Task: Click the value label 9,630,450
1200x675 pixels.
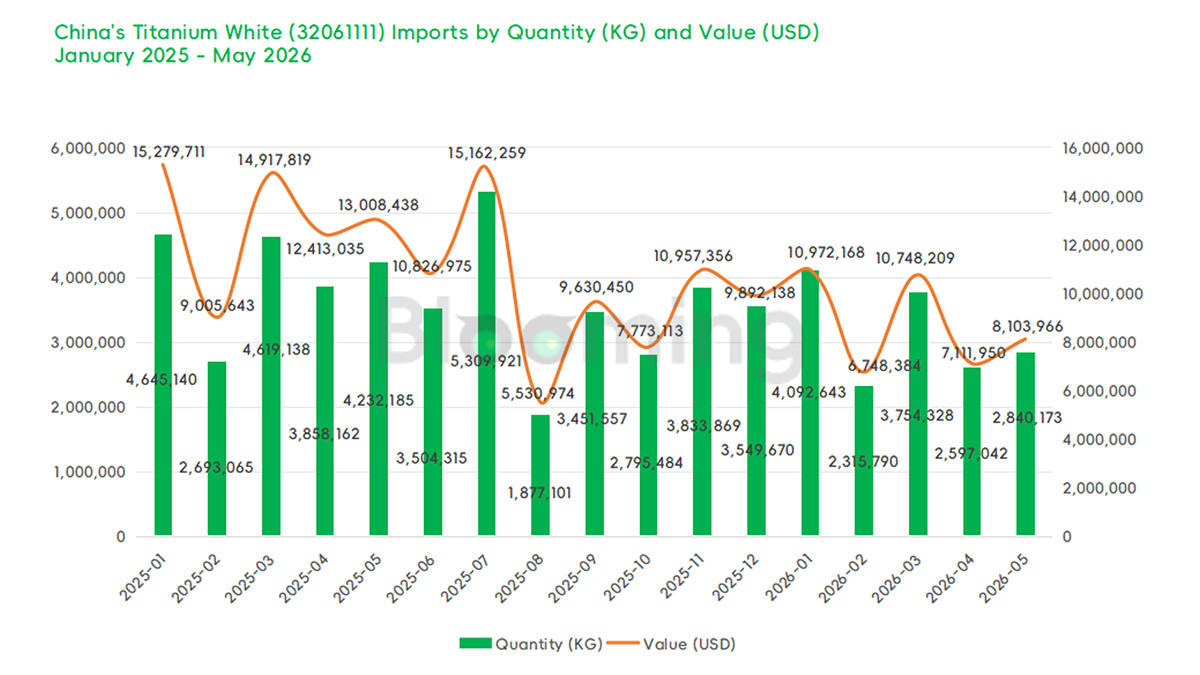Action: 595,287
